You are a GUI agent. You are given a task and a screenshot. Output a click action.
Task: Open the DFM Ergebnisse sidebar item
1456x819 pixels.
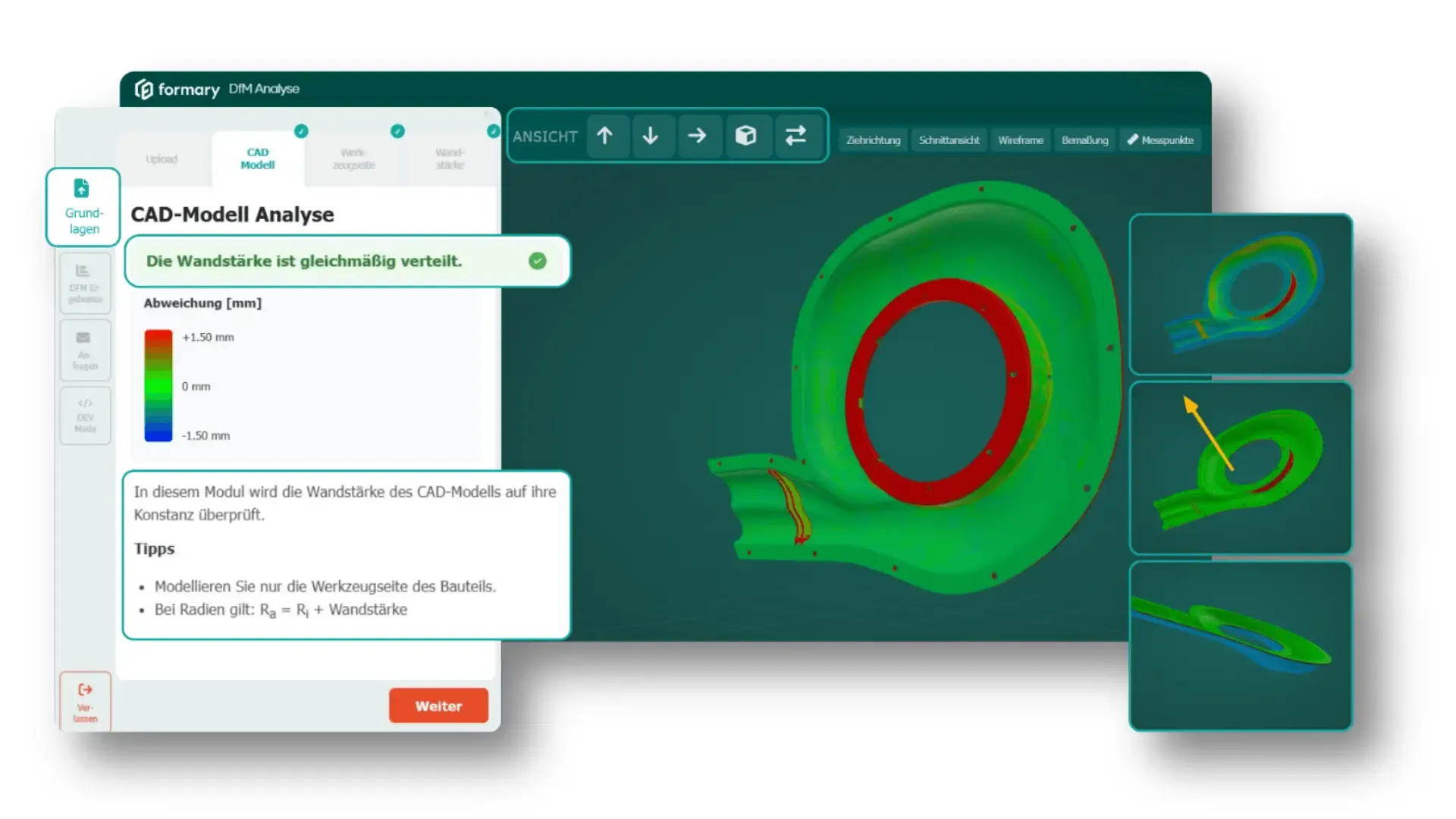click(85, 284)
